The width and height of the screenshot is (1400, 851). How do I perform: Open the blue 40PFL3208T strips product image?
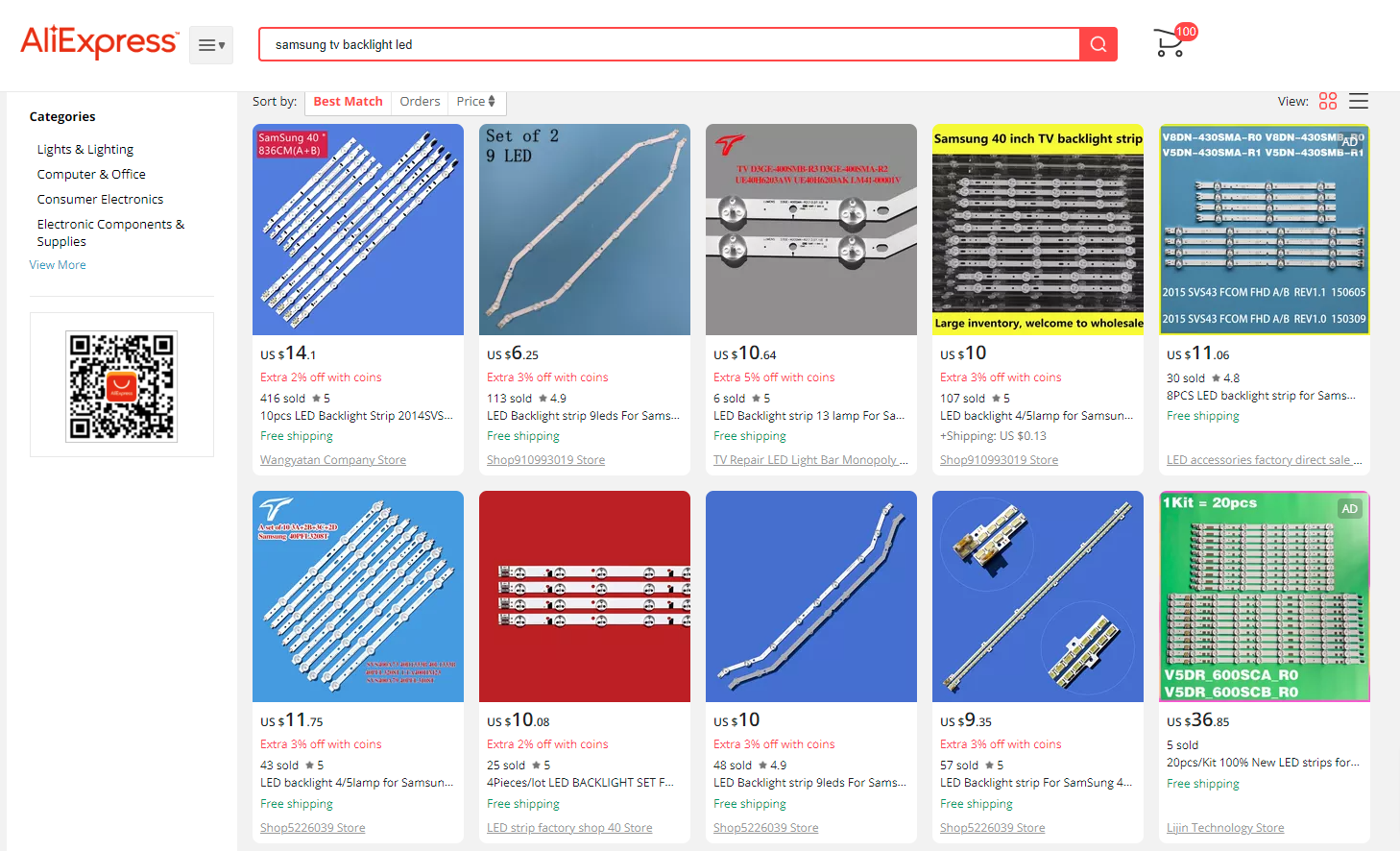coord(358,596)
